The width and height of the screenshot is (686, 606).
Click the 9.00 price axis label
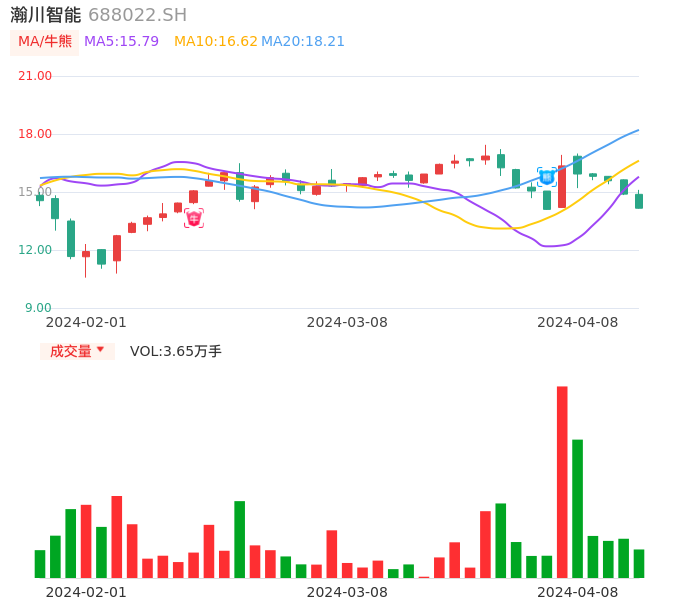(39, 308)
